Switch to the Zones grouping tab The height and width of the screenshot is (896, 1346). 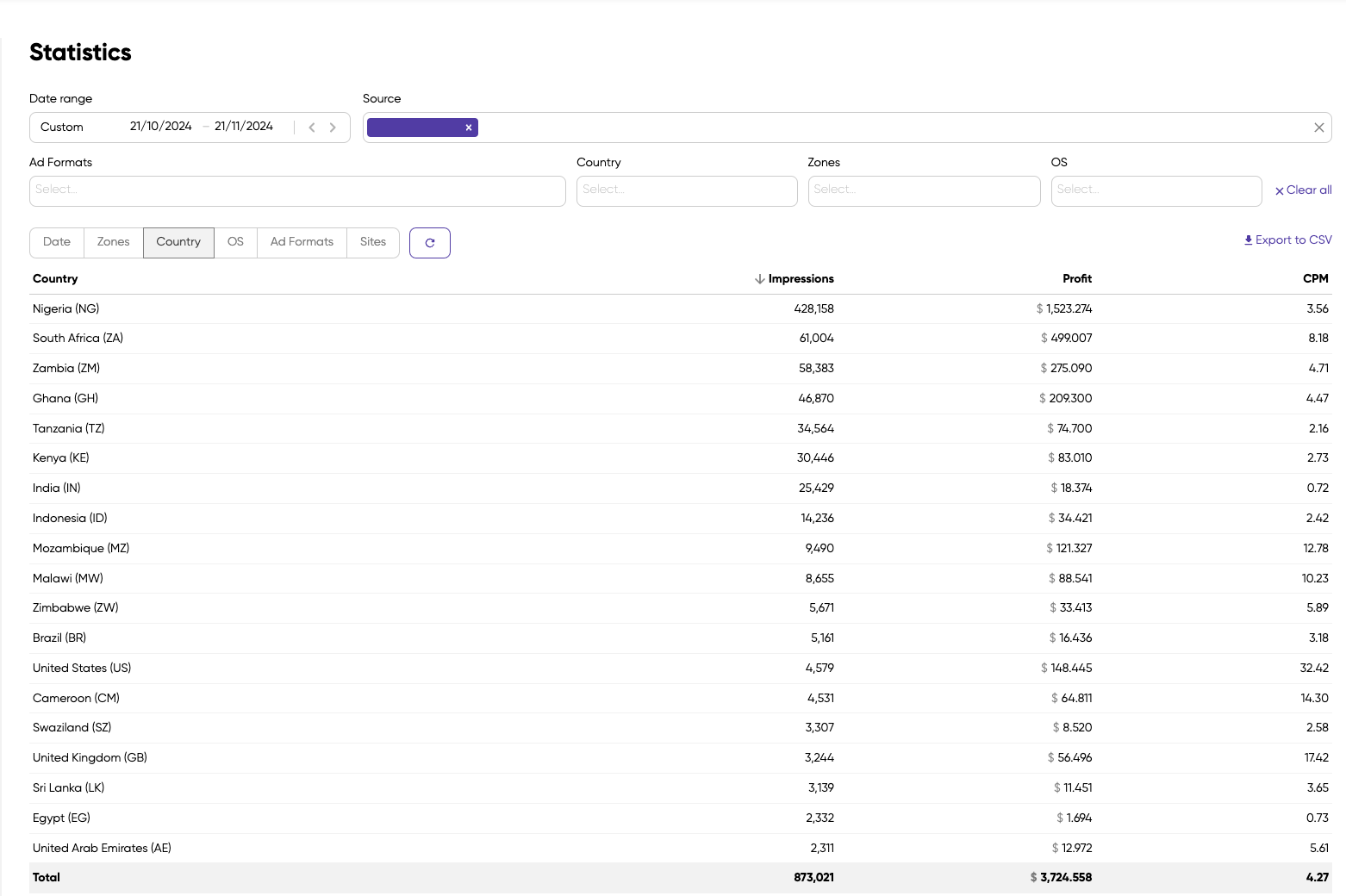[113, 242]
